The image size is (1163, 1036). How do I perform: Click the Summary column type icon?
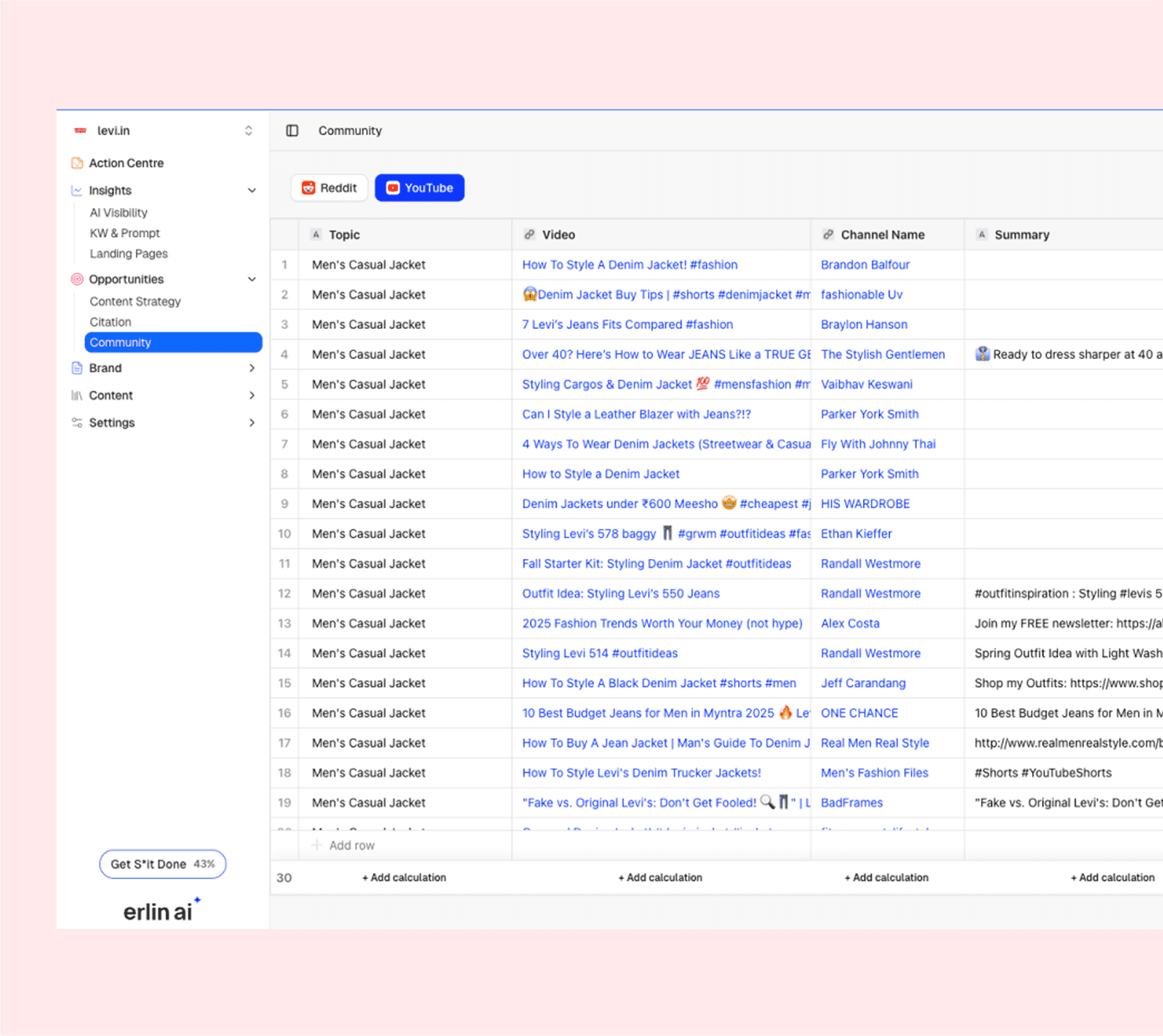[982, 235]
